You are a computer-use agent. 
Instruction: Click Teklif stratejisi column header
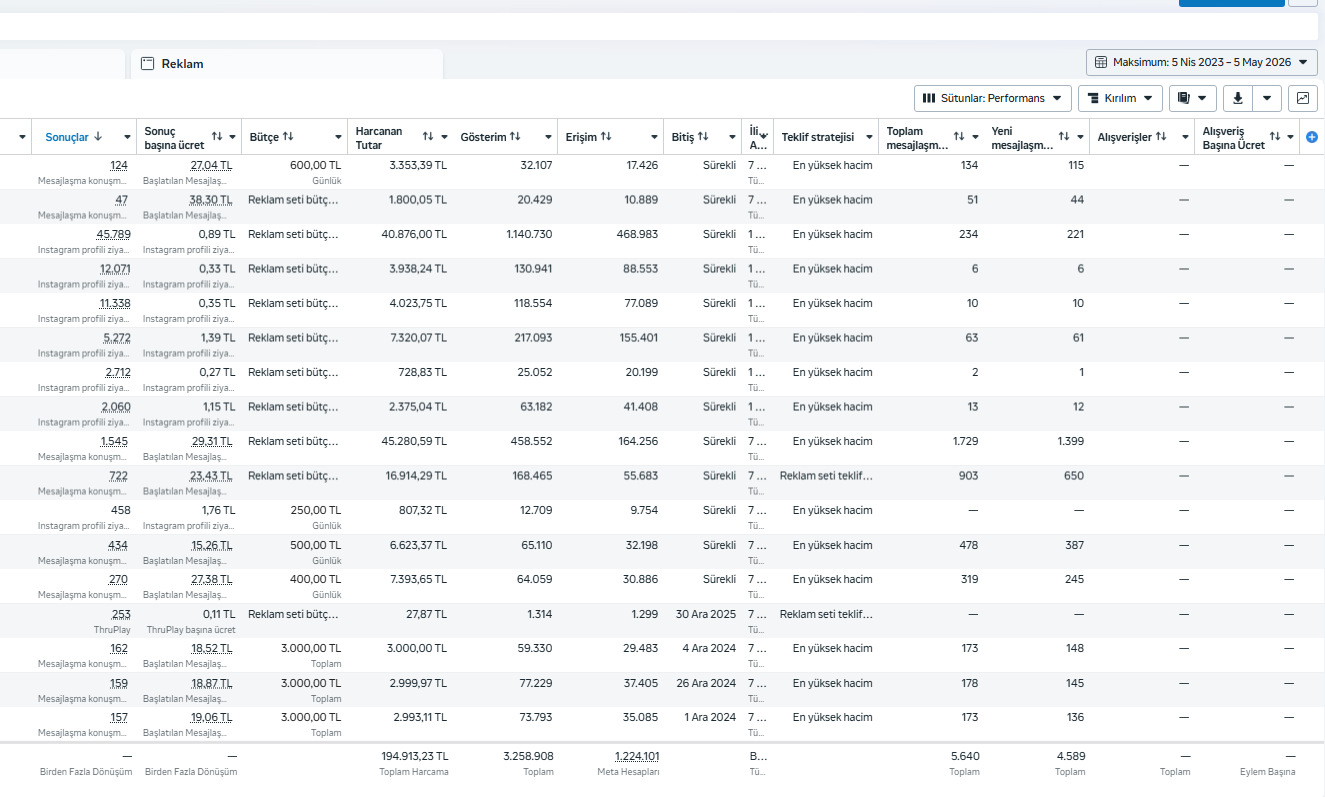click(x=817, y=137)
